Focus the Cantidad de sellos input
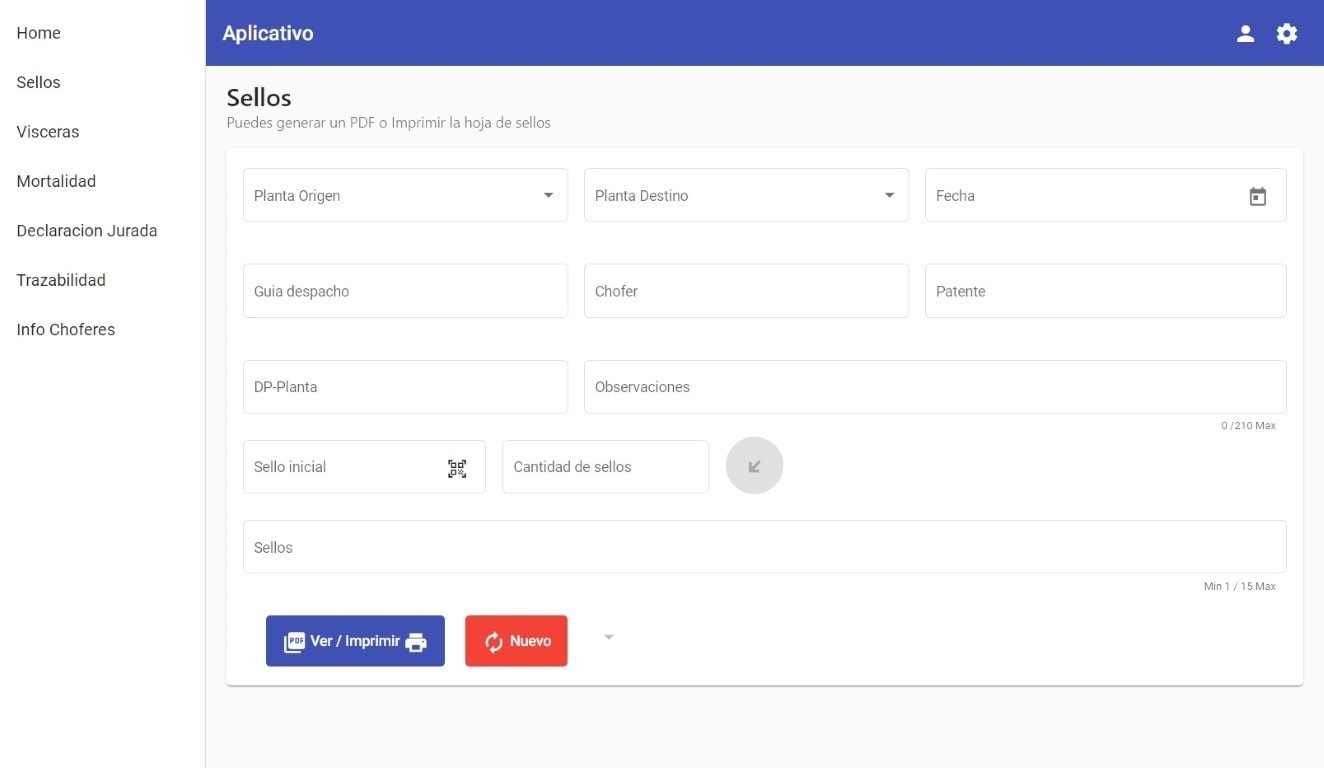The image size is (1324, 768). pos(605,467)
